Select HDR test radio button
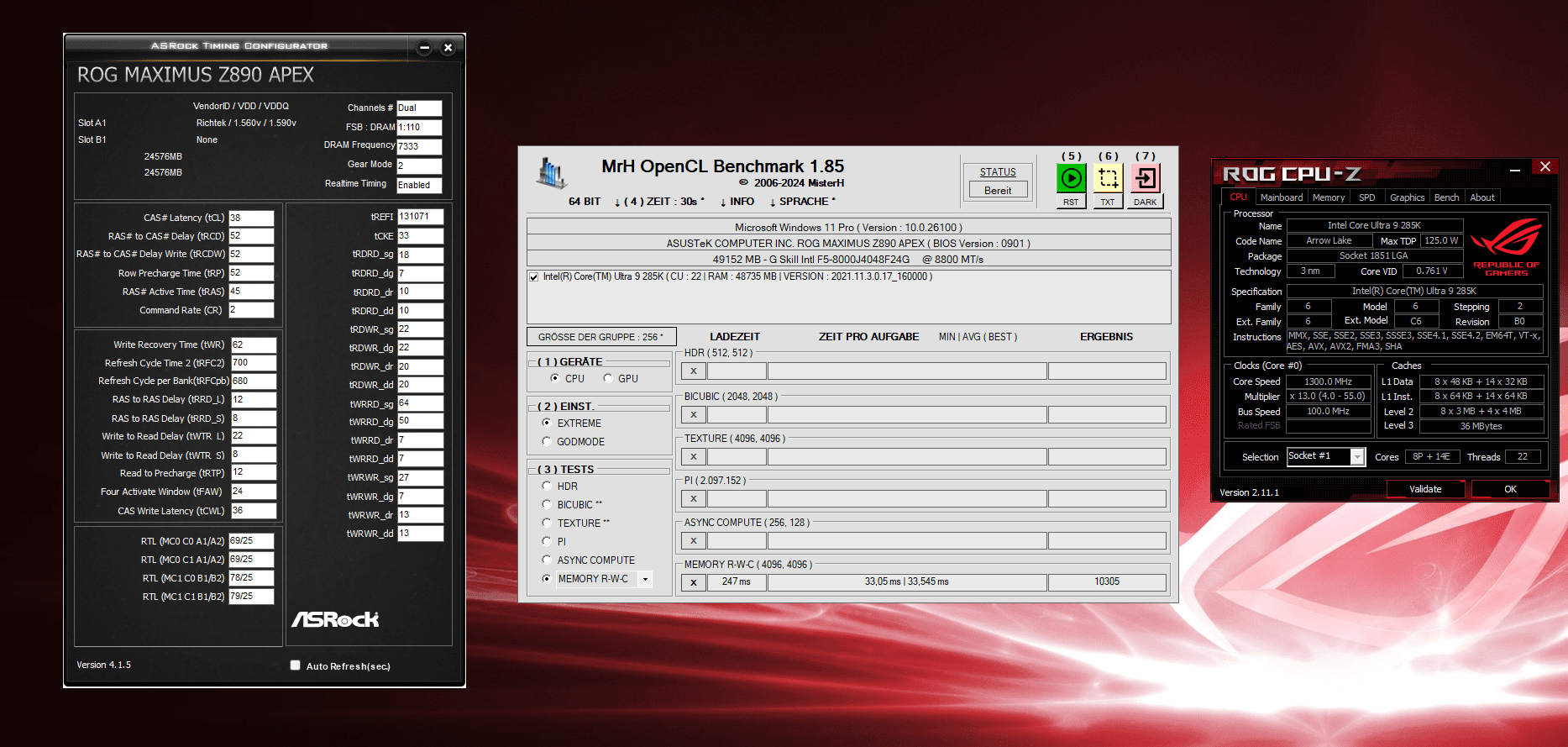The image size is (1568, 747). point(547,486)
